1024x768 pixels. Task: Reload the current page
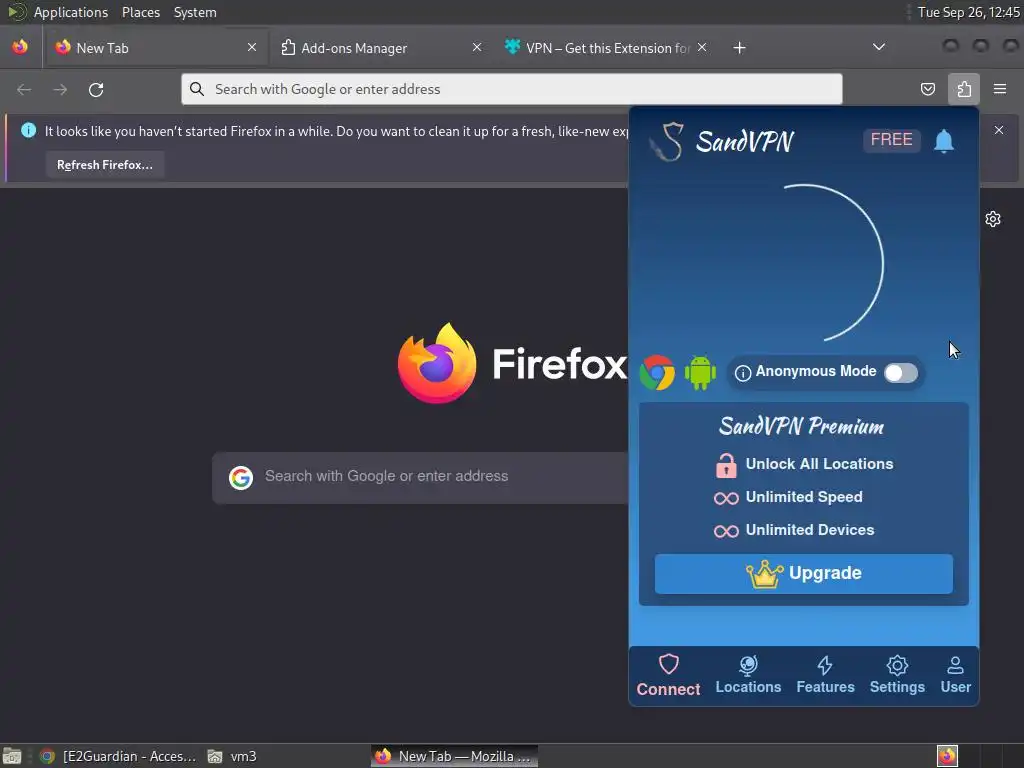[x=96, y=89]
